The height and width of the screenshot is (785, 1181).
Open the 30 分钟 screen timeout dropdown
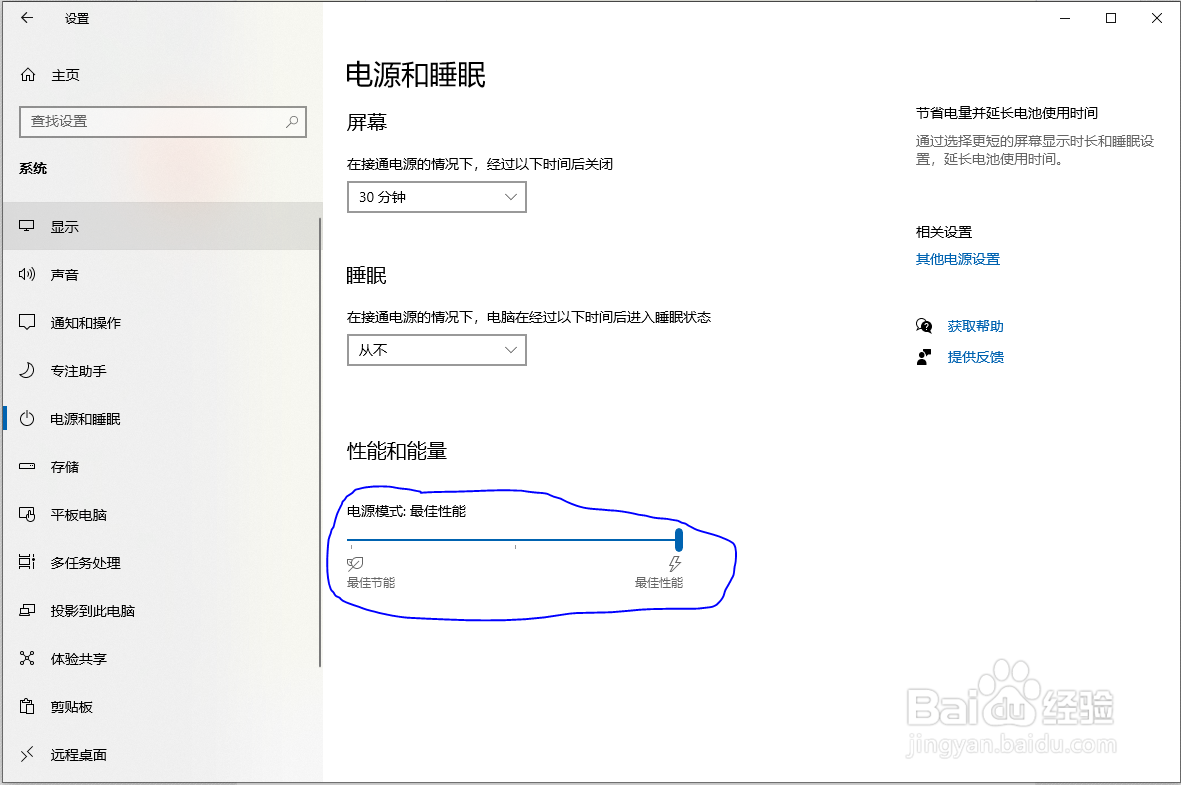coord(436,197)
